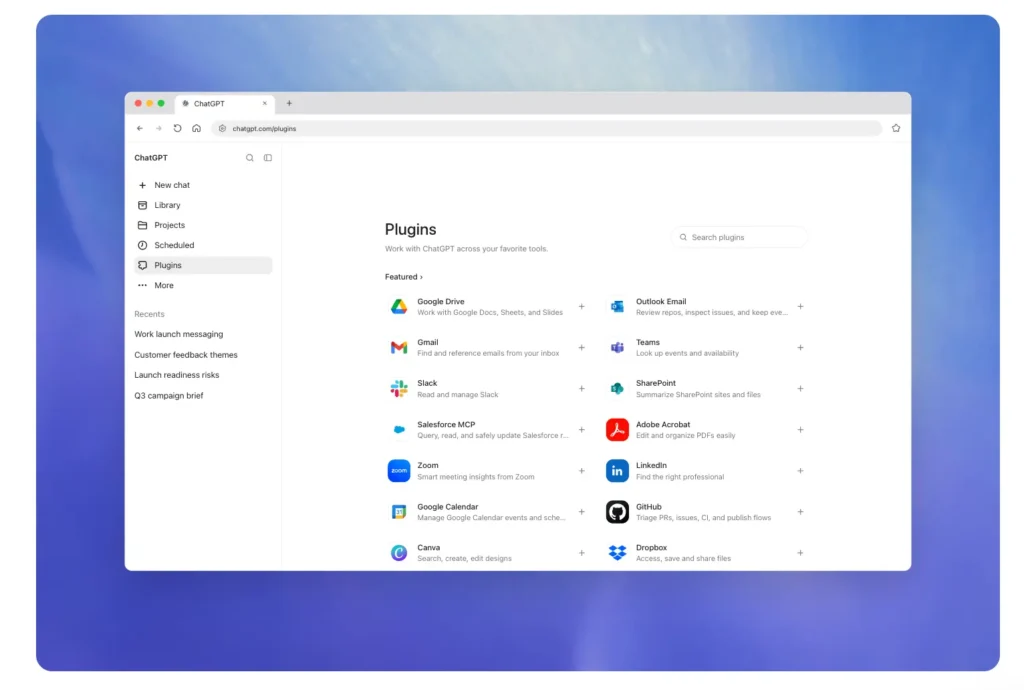
Task: Open the Library sidebar item
Action: 203,205
